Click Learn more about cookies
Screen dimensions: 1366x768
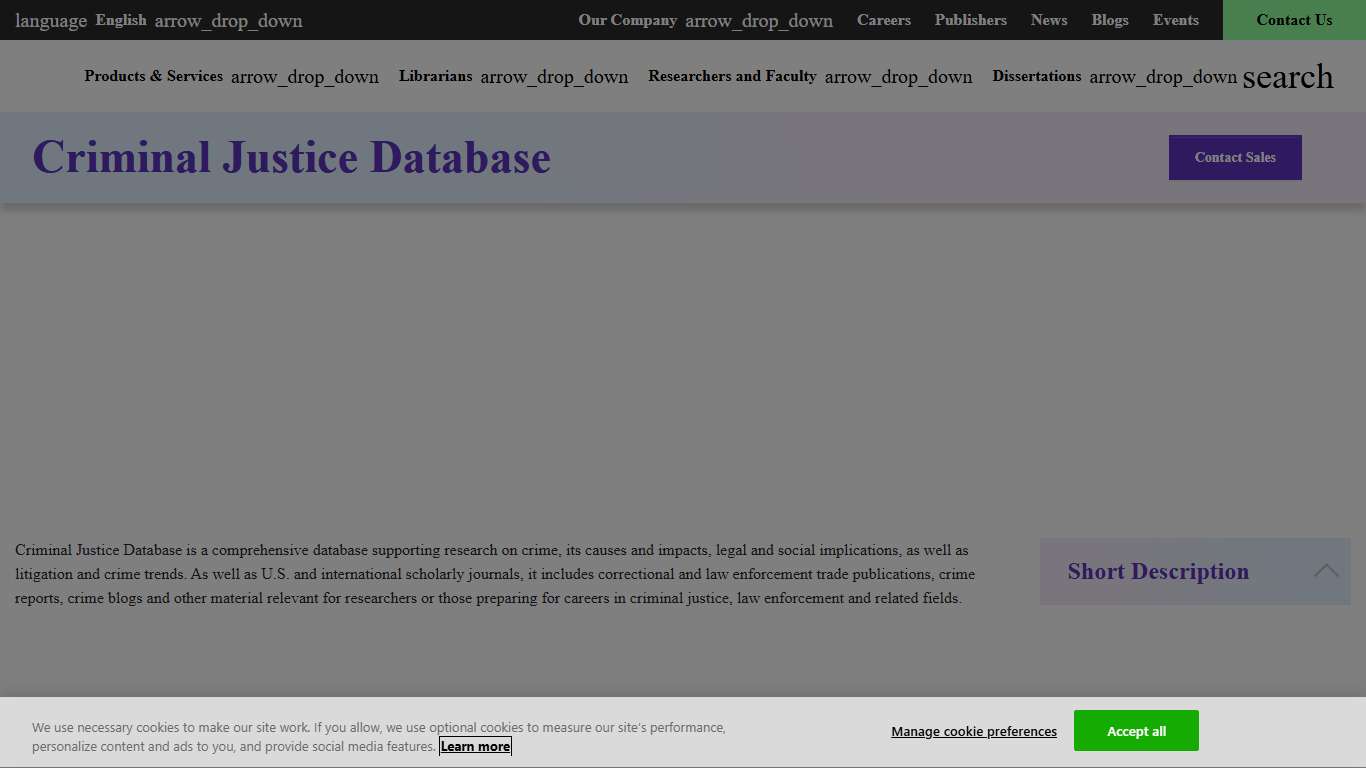coord(475,746)
